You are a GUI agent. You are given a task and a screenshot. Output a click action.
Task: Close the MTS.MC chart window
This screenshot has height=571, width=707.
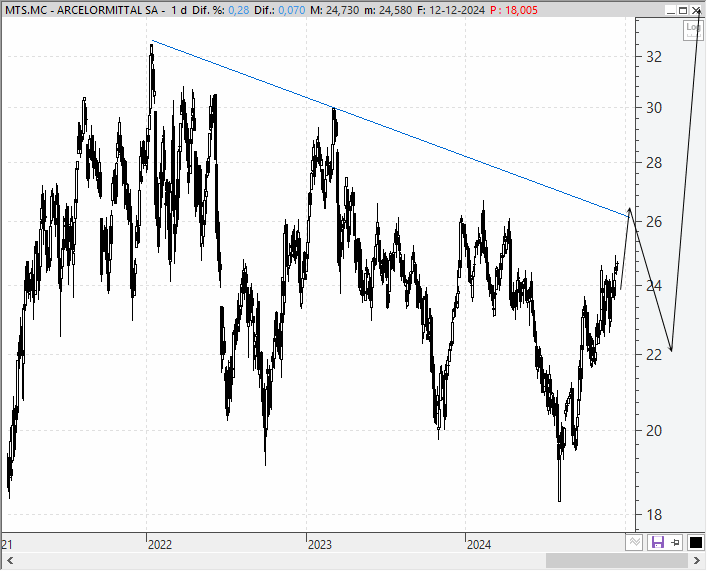696,10
